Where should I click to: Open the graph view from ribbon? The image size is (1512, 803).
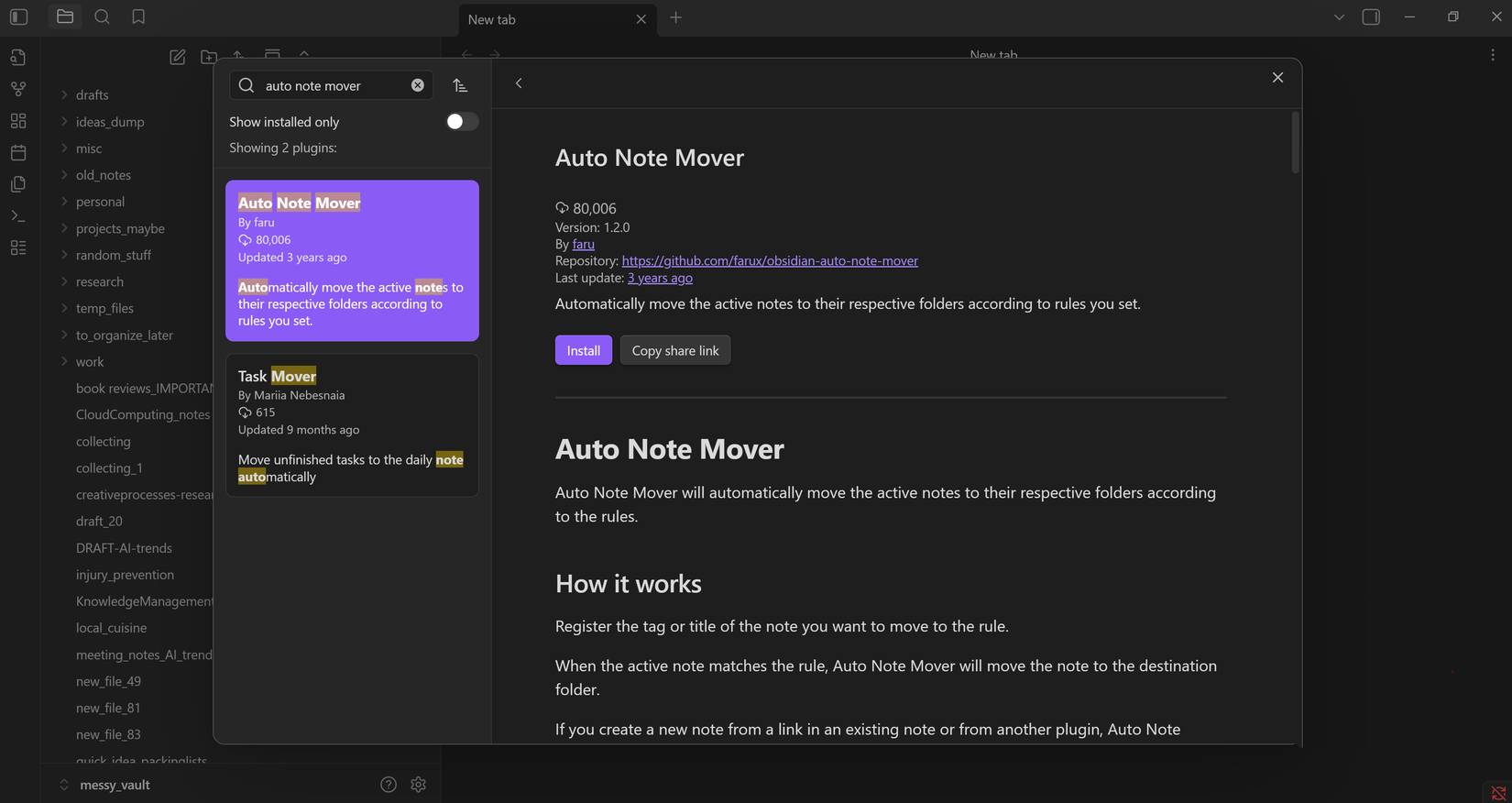18,89
